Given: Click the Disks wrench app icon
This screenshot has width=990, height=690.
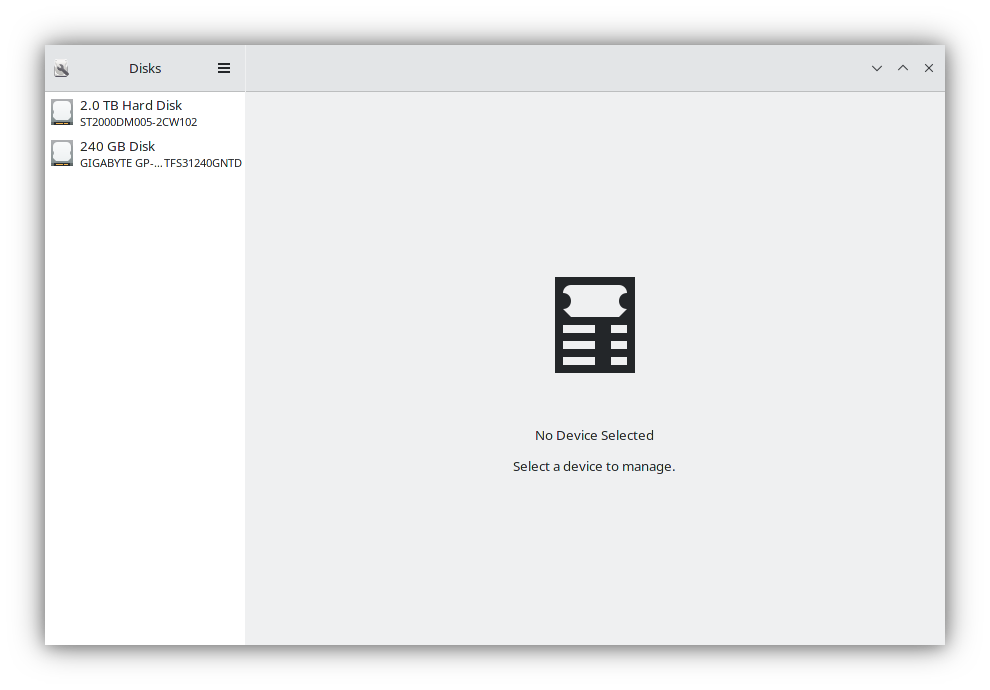Looking at the screenshot, I should (x=61, y=69).
